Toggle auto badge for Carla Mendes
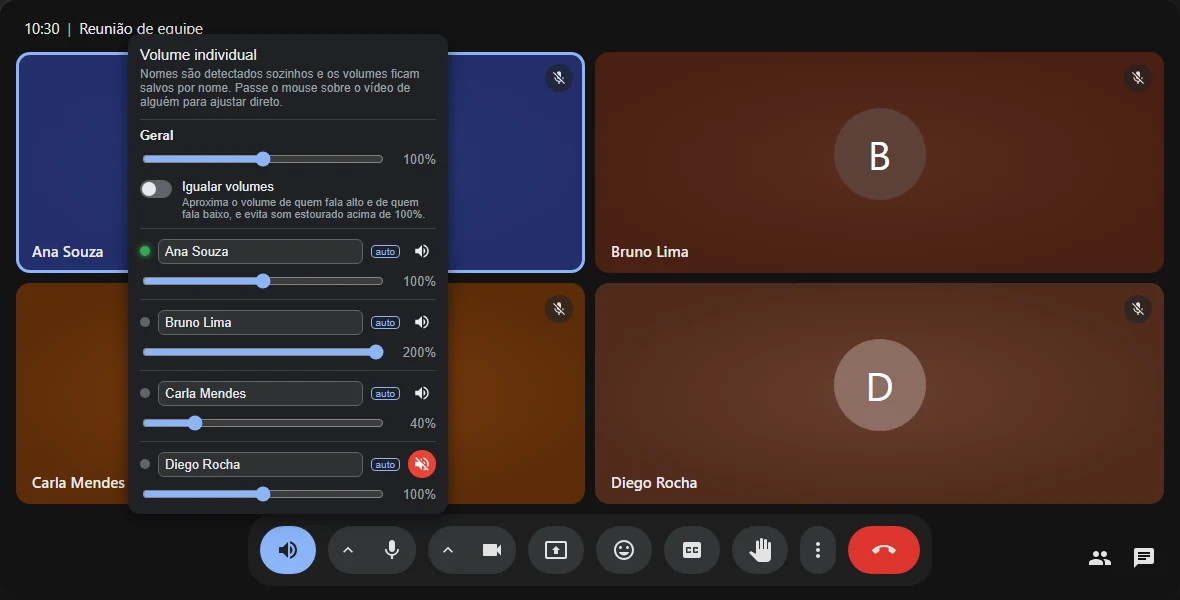This screenshot has height=600, width=1180. [385, 393]
